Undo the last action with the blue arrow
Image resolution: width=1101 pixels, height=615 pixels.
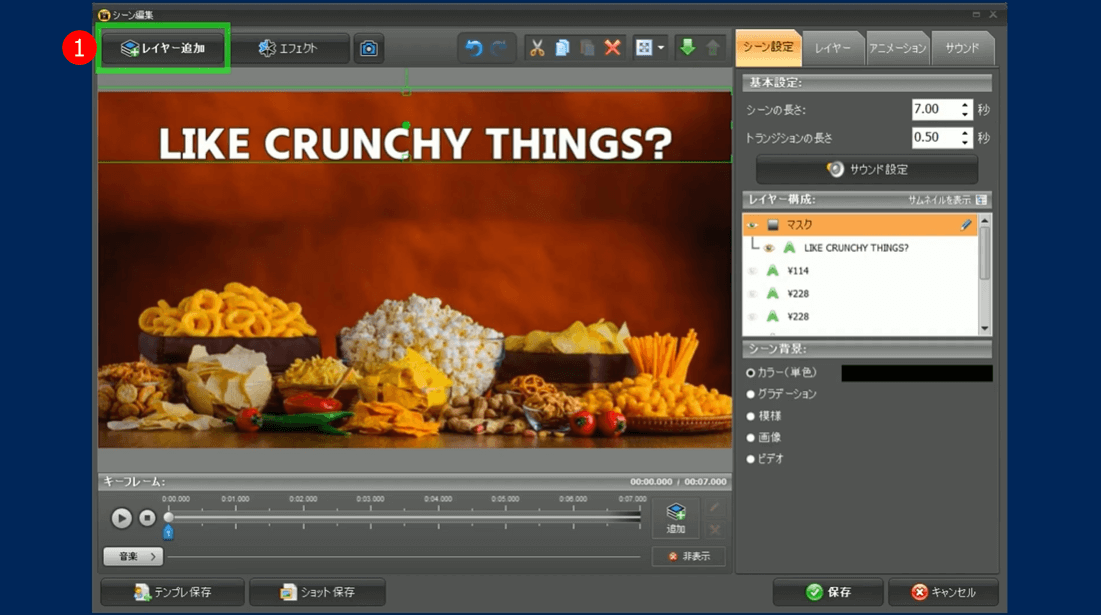(x=473, y=48)
